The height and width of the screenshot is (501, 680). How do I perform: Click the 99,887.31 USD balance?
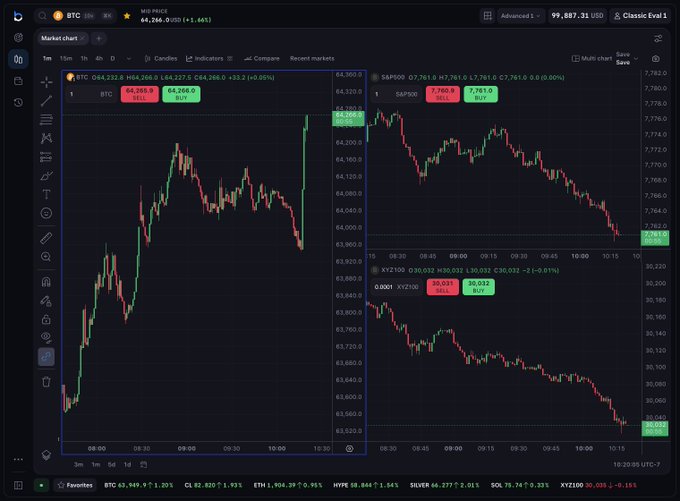coord(577,16)
